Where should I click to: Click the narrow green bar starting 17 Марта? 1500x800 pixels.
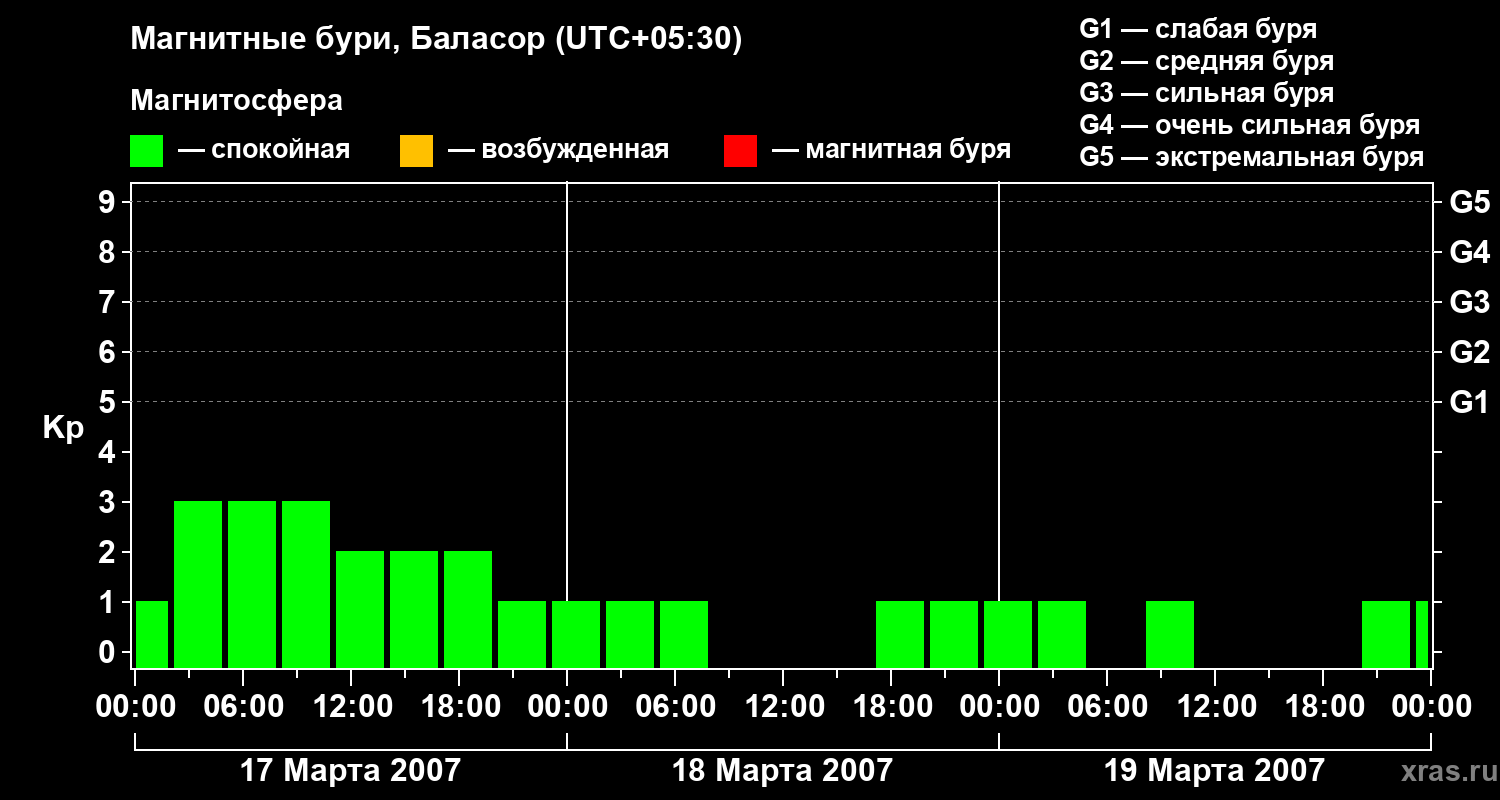(x=152, y=634)
